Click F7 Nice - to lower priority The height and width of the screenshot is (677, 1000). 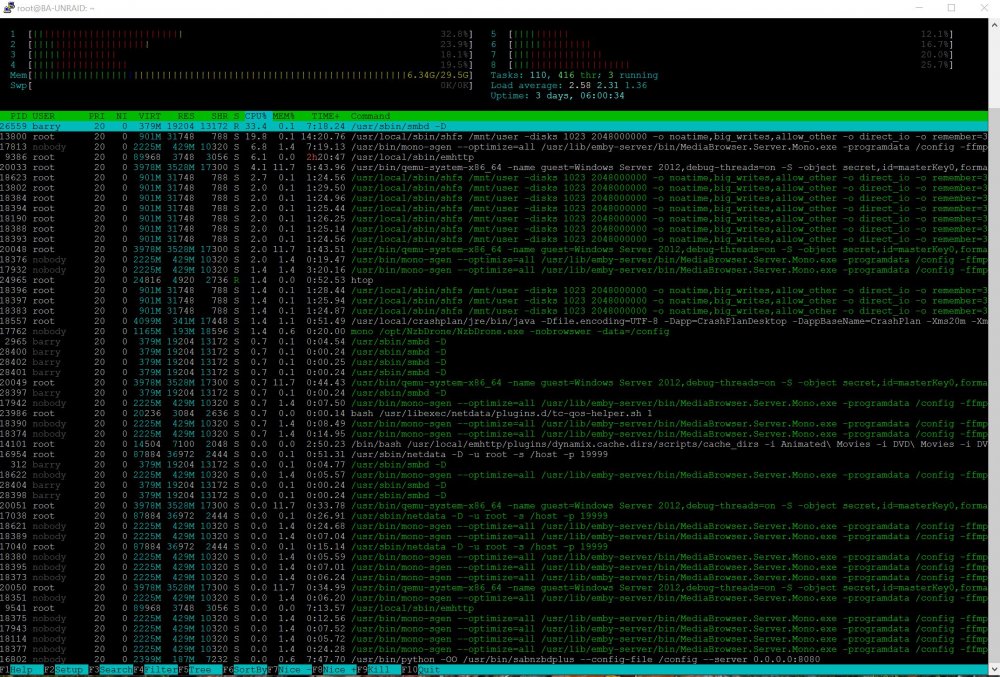pyautogui.click(x=290, y=670)
